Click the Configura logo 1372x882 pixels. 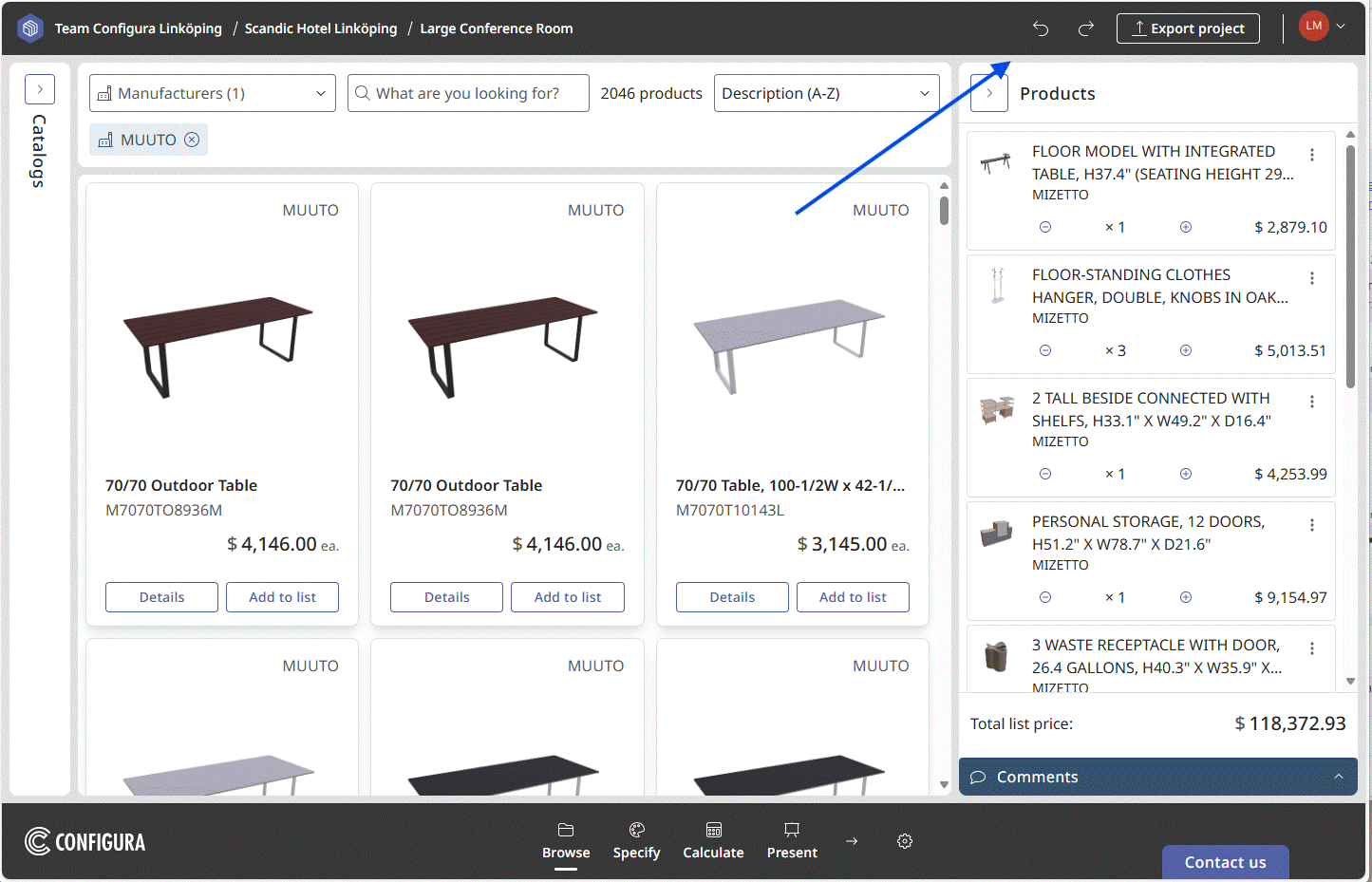[x=85, y=841]
